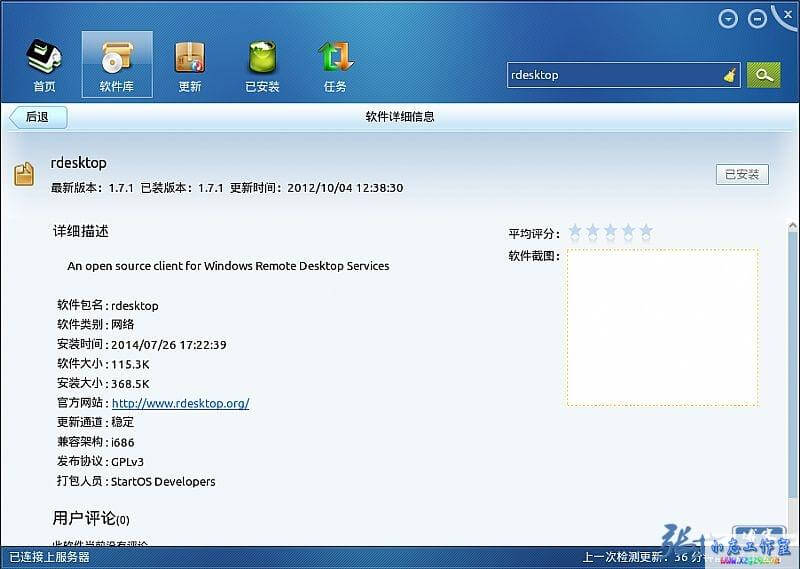800x569 pixels.
Task: Click the 已连接上服务器 status text
Action: point(49,557)
